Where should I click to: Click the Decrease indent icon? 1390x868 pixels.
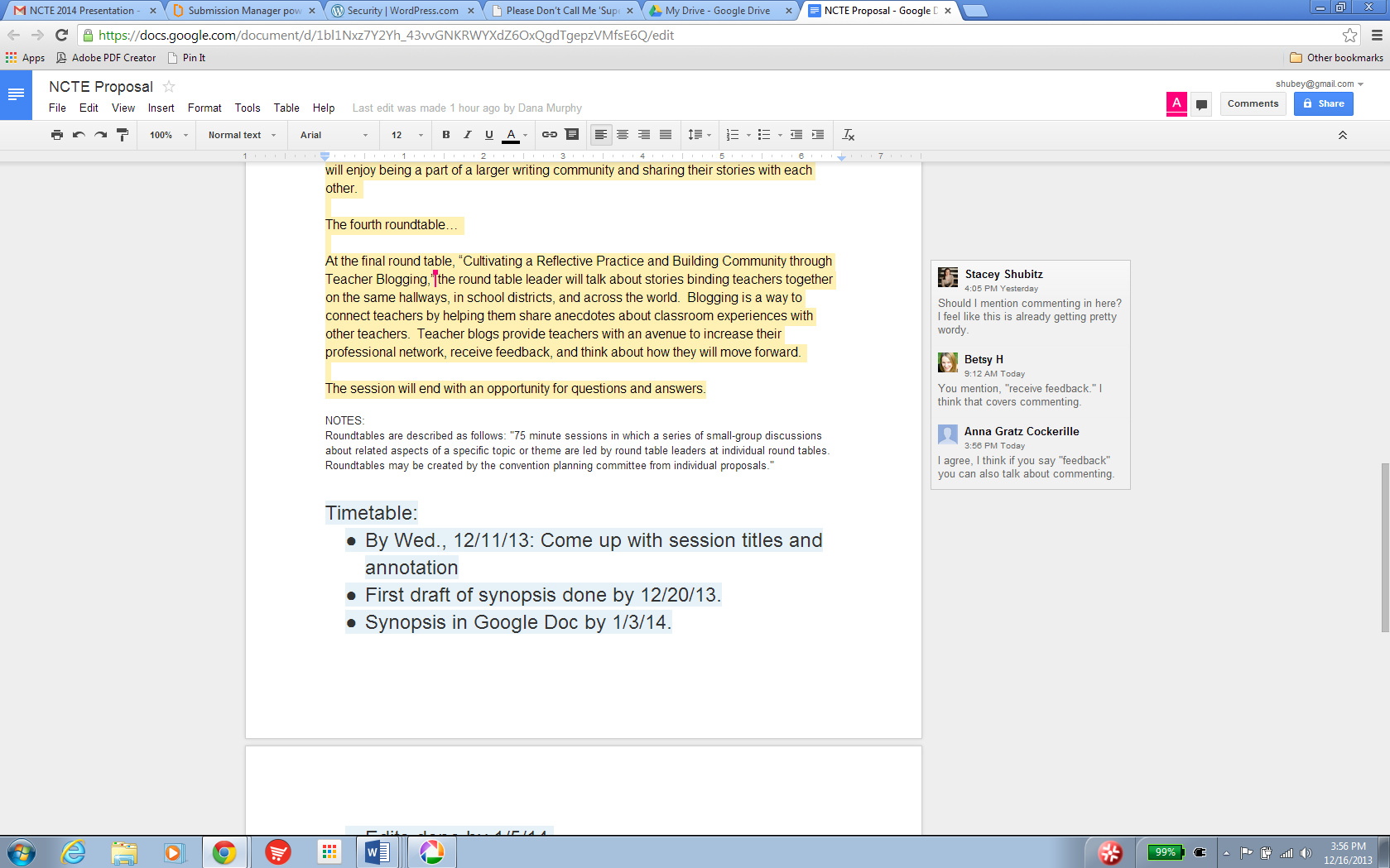[x=796, y=135]
